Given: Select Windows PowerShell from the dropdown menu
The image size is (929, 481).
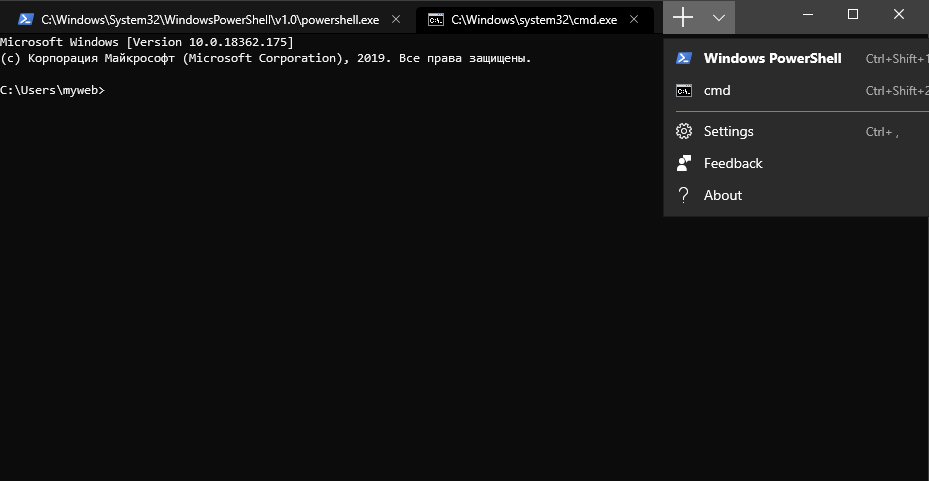Looking at the screenshot, I should 796,58.
